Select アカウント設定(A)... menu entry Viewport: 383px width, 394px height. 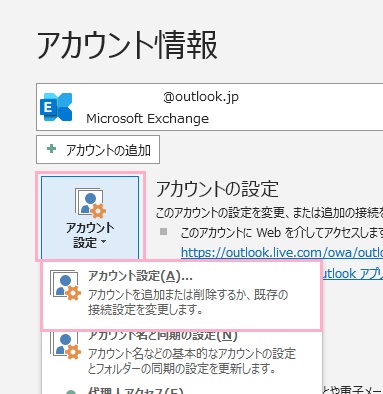pos(181,296)
